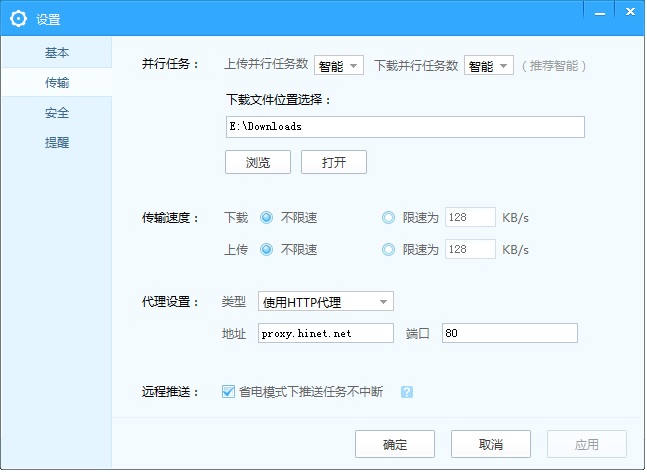Click the 代理设置 section label
The height and width of the screenshot is (472, 647).
(170, 302)
